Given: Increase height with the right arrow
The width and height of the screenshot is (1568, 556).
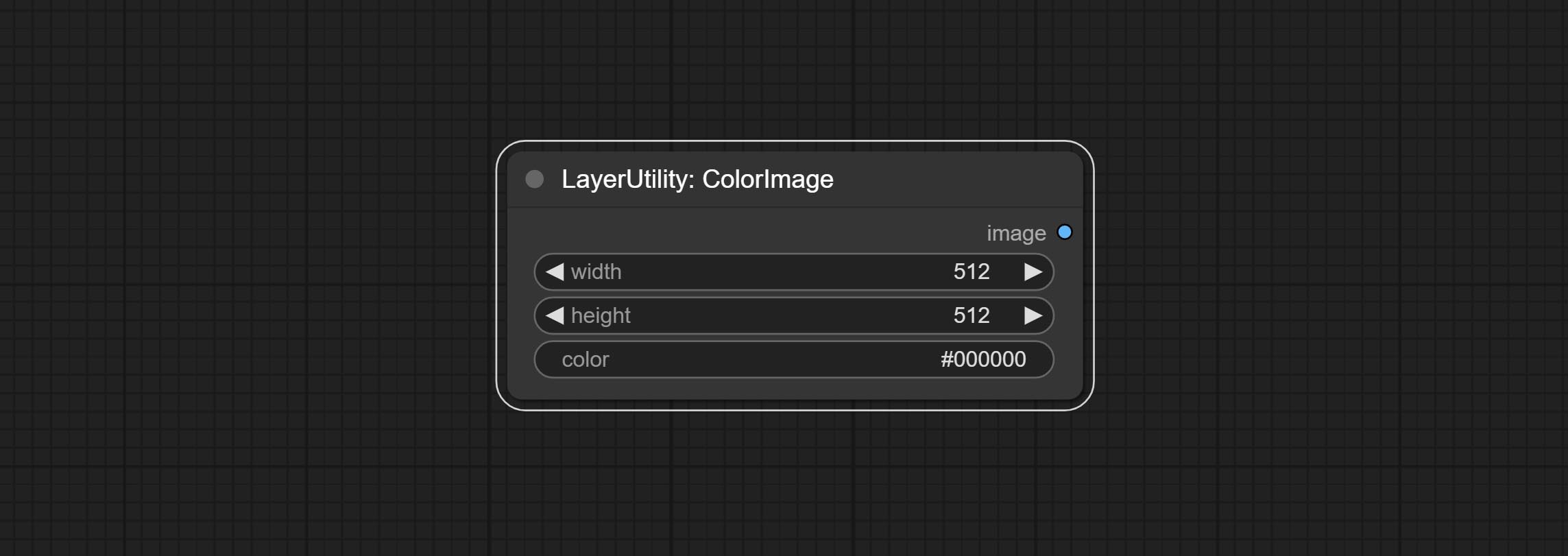Looking at the screenshot, I should coord(1033,315).
